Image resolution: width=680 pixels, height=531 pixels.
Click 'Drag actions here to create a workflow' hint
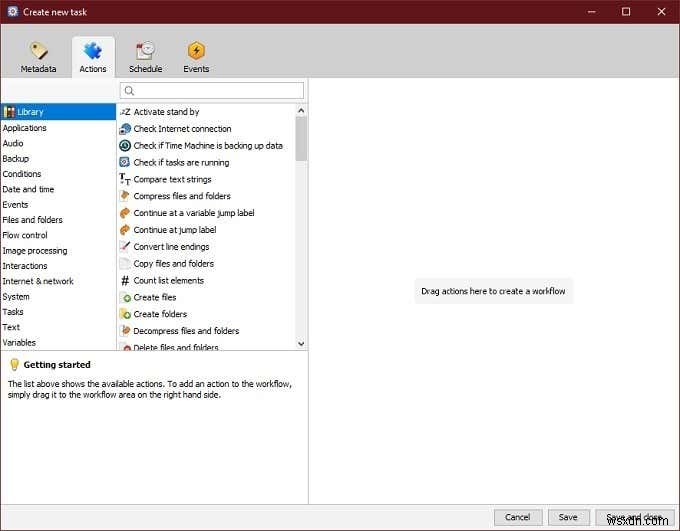point(493,291)
